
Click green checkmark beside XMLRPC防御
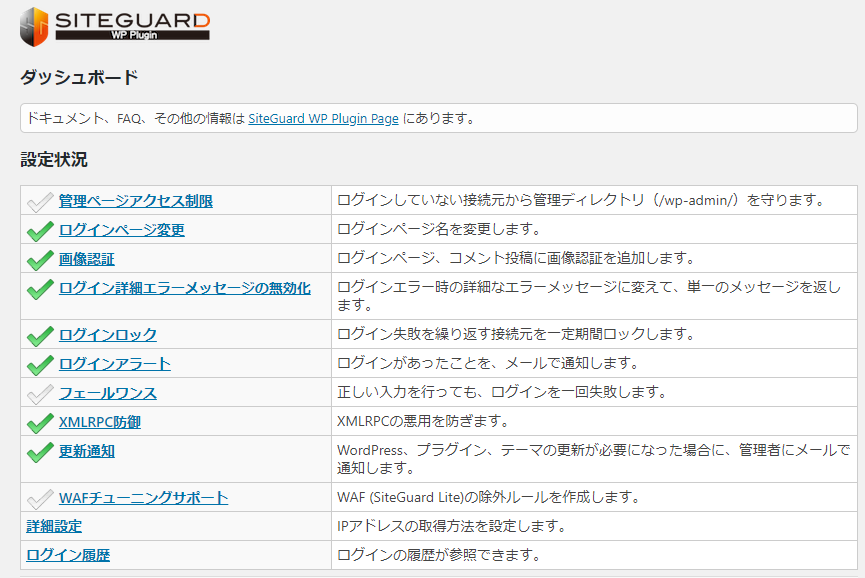[40, 423]
